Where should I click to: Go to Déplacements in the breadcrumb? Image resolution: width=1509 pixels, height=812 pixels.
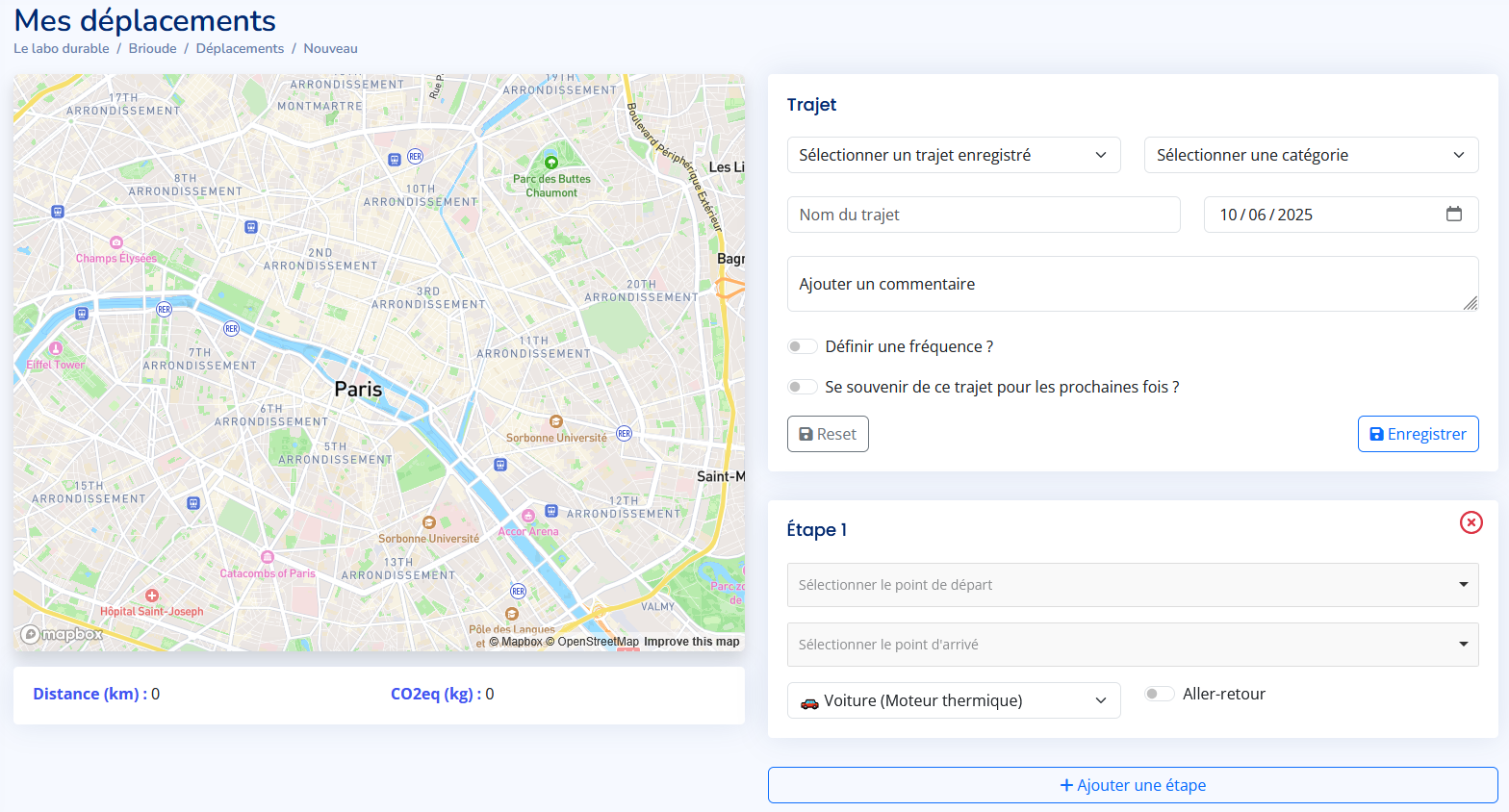tap(240, 48)
